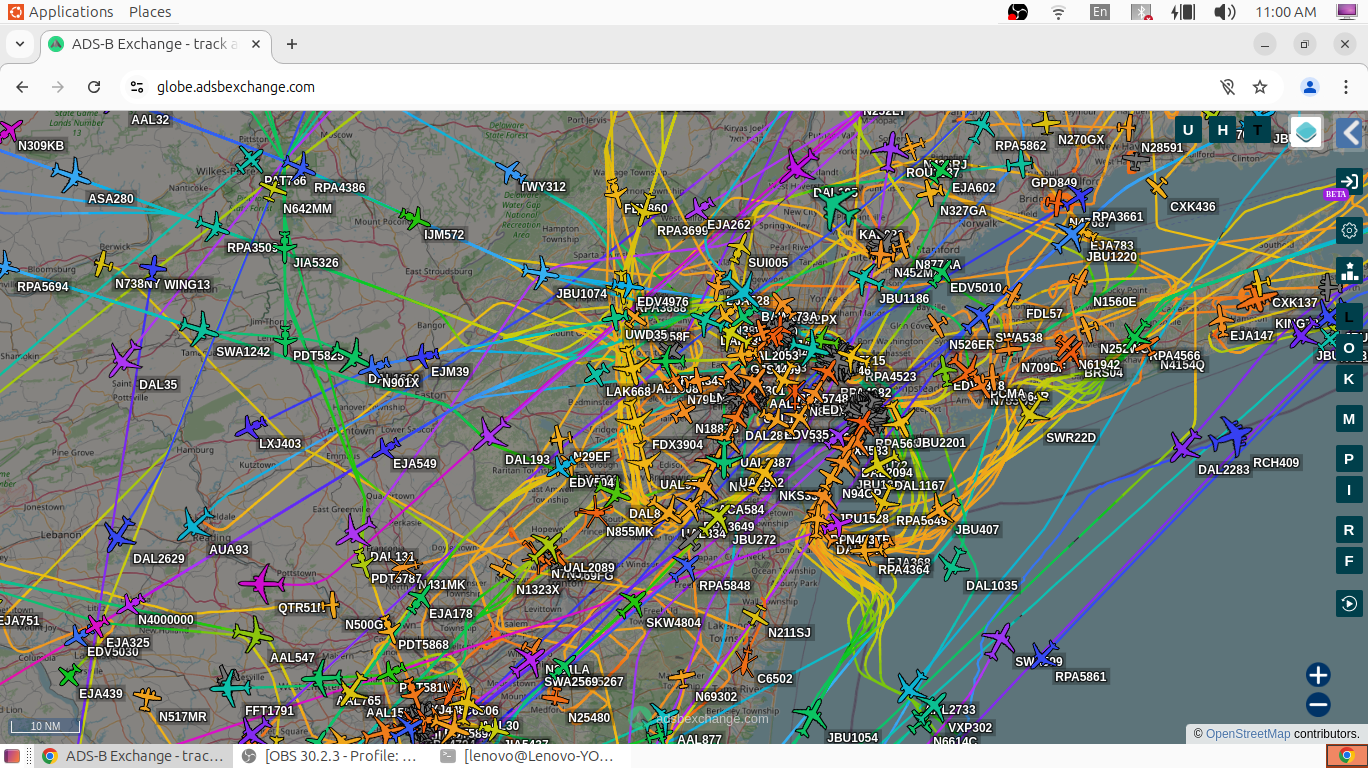The image size is (1368, 768).
Task: Toggle the F map button
Action: point(1349,561)
